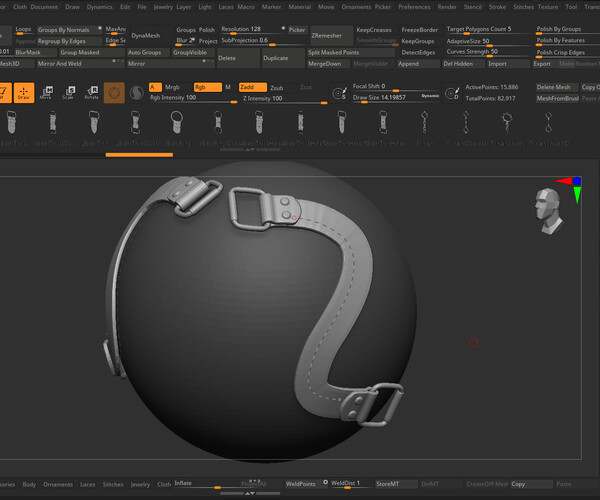
Task: Click the Auto Groups button
Action: 148,52
